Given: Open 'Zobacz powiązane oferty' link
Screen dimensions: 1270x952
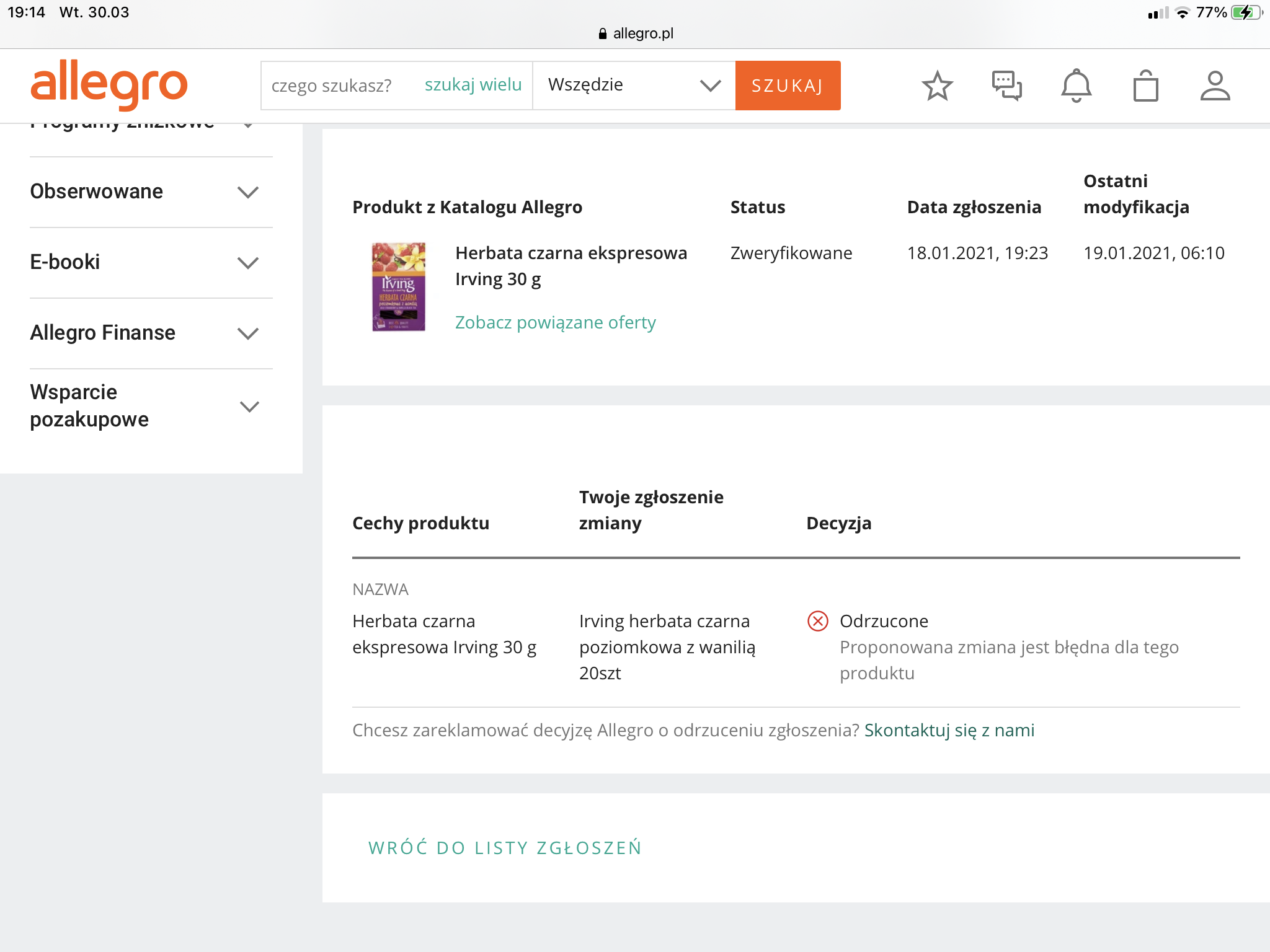Looking at the screenshot, I should 555,322.
